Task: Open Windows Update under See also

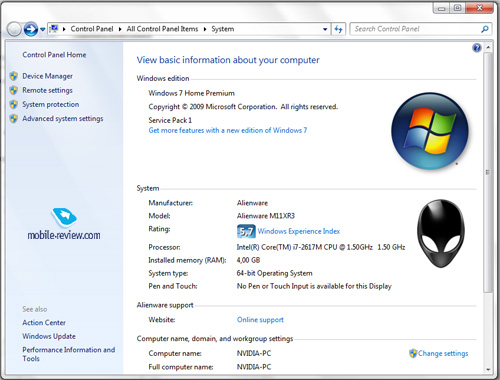Action: 49,336
